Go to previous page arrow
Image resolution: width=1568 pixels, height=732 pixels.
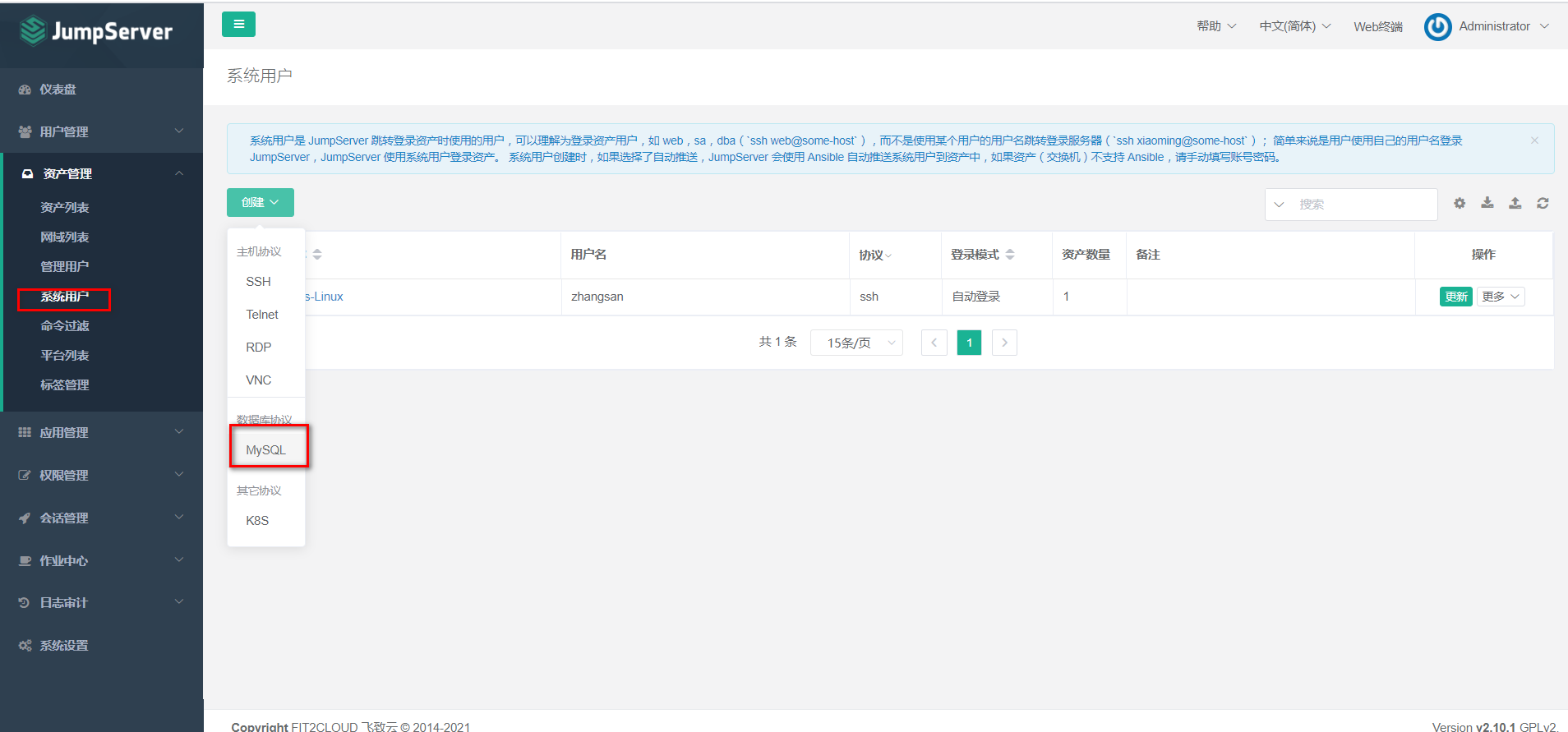coord(934,343)
